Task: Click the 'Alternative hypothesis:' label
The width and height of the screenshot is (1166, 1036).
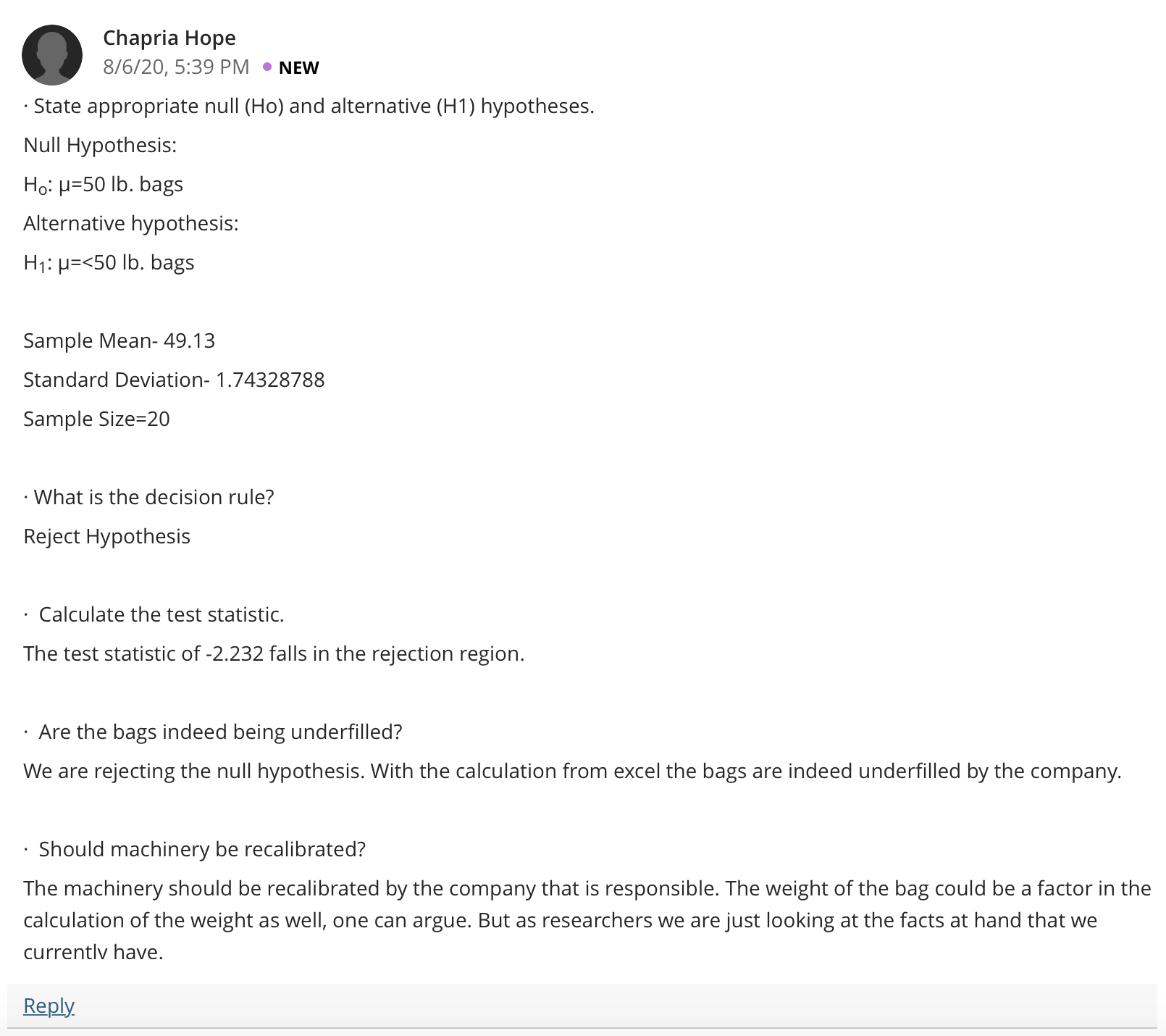Action: click(131, 223)
